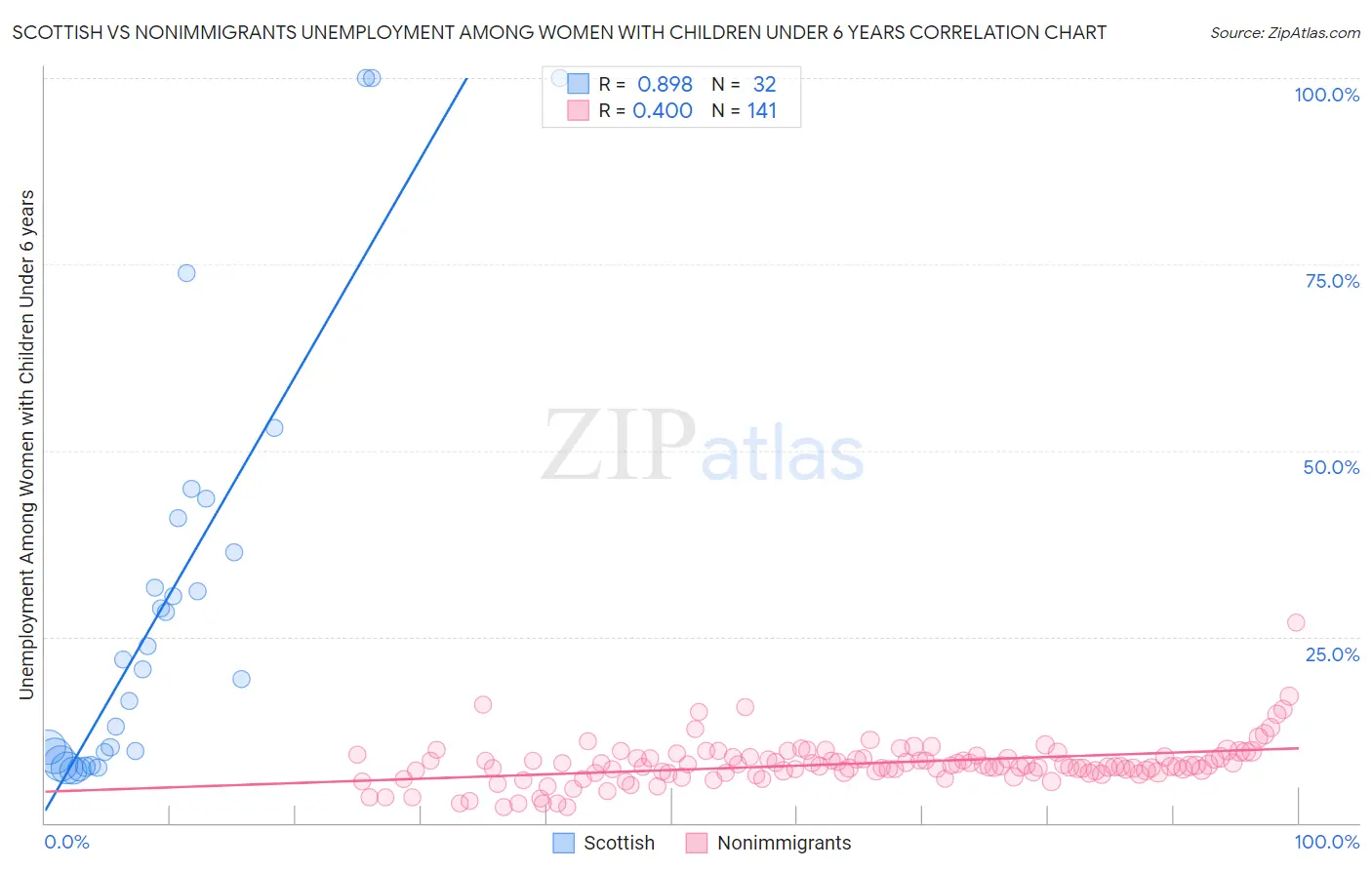Click the chart title text
The image size is (1372, 870).
559,32
